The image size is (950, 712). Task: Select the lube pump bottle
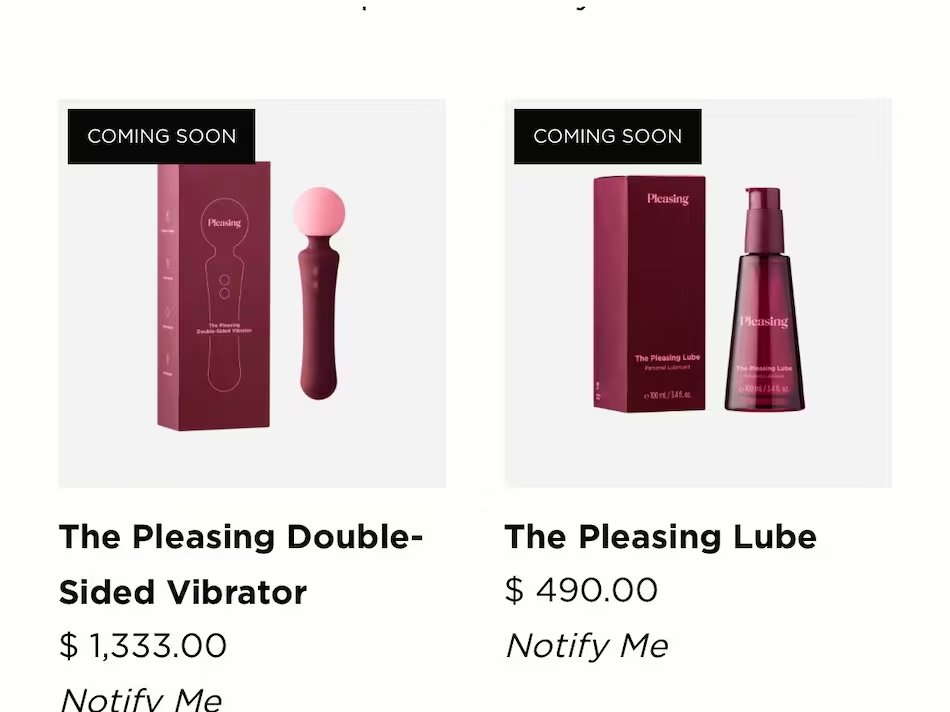(765, 299)
